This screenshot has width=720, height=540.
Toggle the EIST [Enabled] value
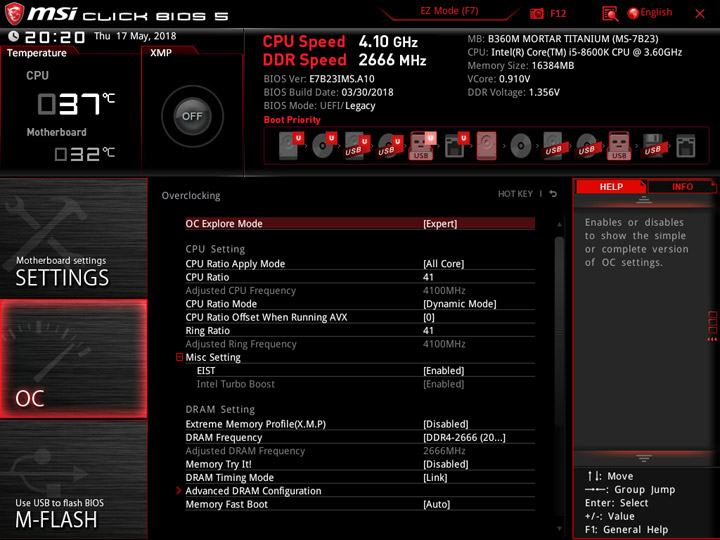coord(444,371)
